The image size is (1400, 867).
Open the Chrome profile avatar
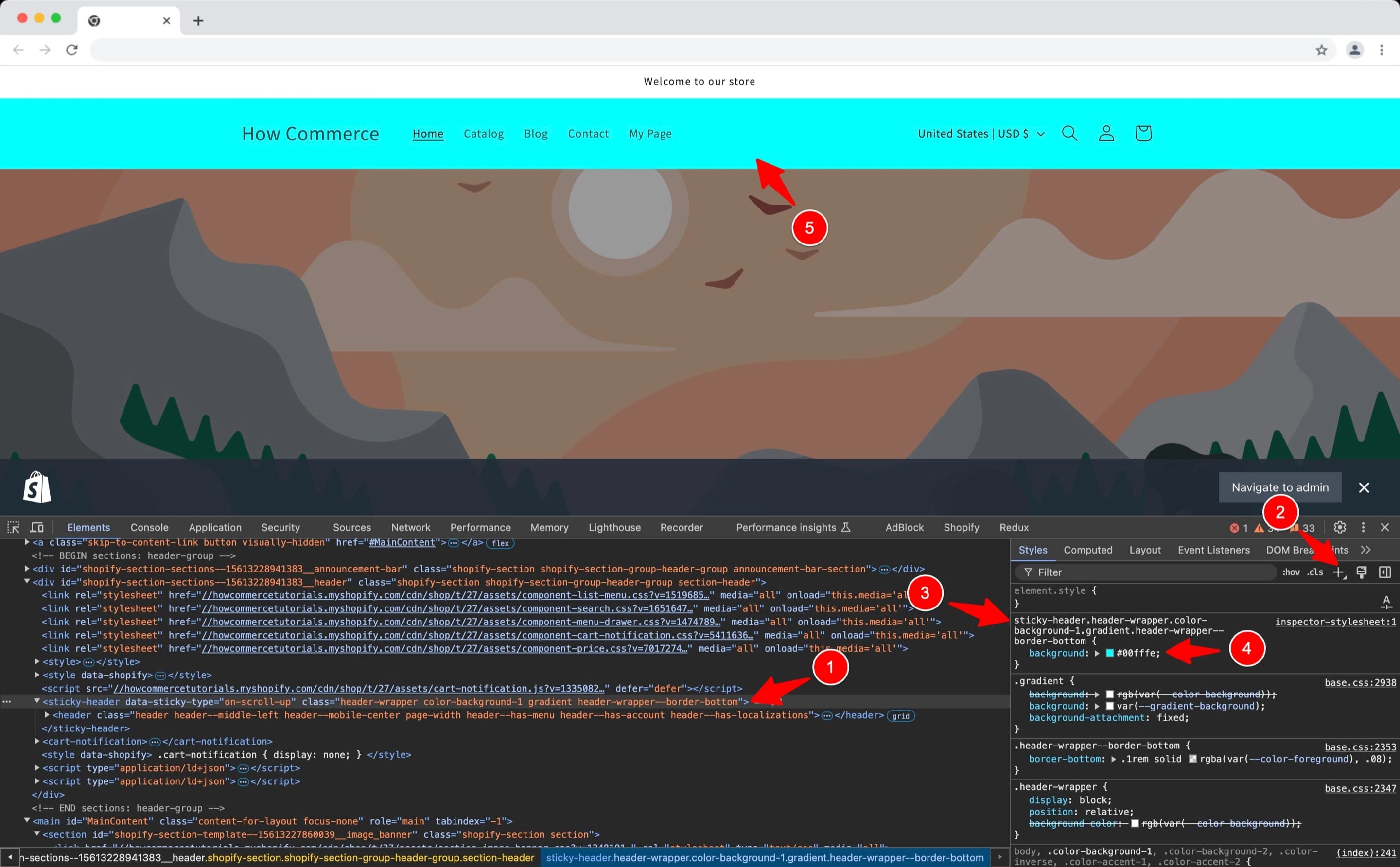click(1355, 50)
